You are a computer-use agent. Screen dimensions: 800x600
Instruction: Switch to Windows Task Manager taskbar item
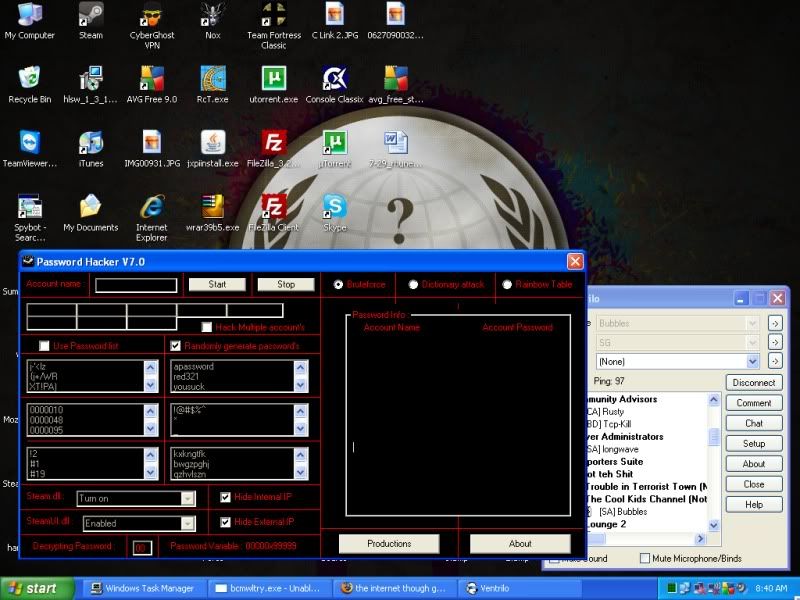[x=143, y=588]
